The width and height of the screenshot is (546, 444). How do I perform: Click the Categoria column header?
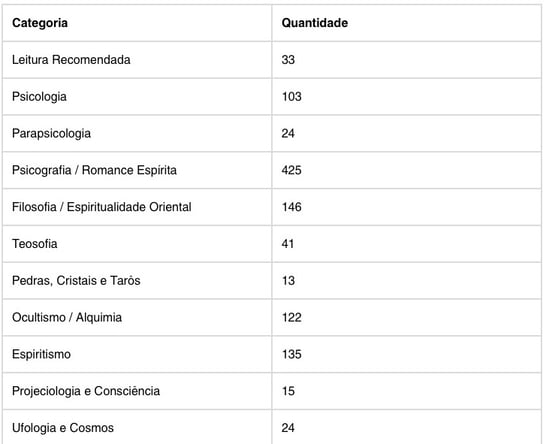coord(137,23)
